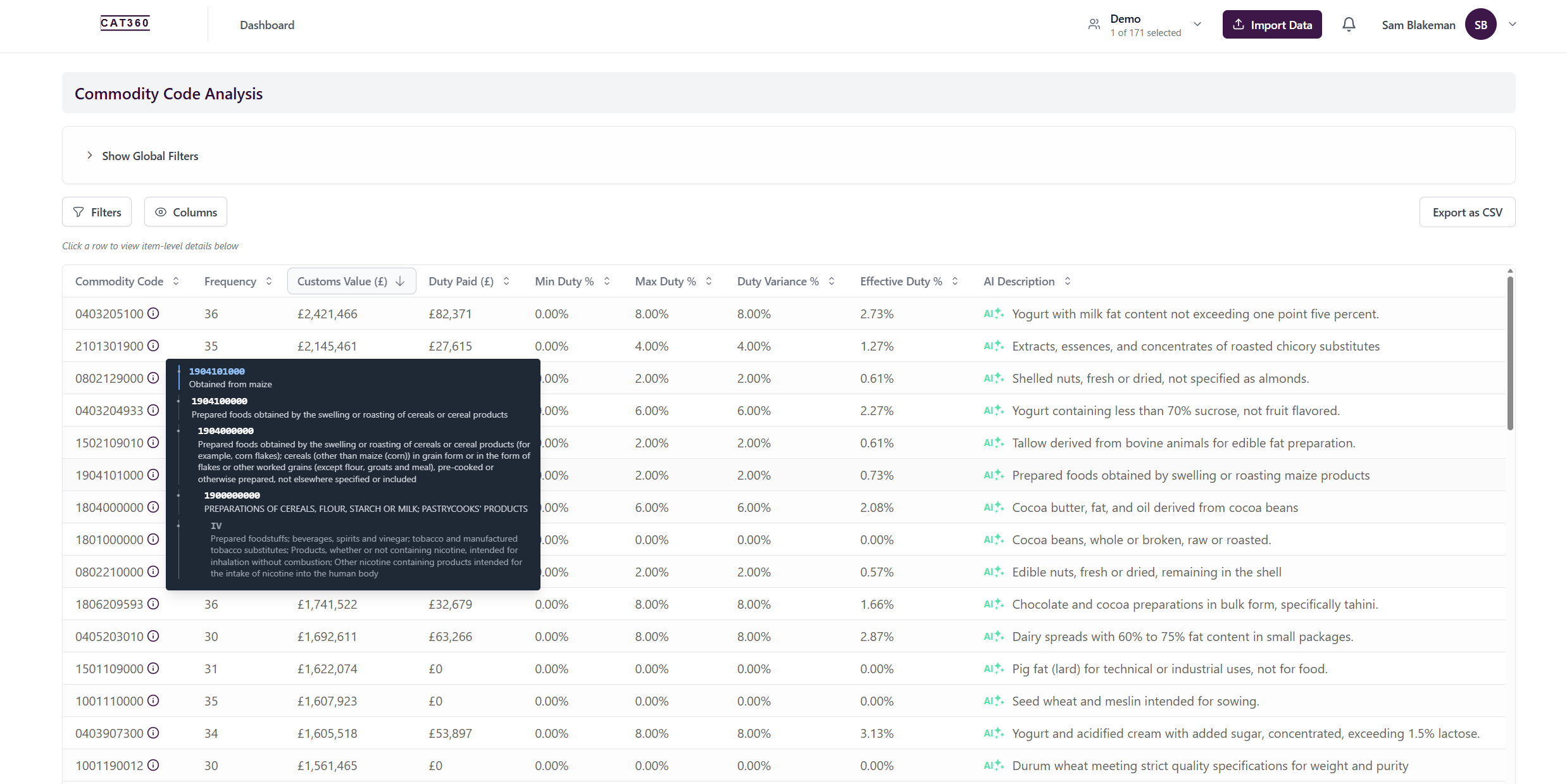
Task: Click description 'Seed wheat and meslin intended for sowing.'
Action: click(x=1135, y=701)
